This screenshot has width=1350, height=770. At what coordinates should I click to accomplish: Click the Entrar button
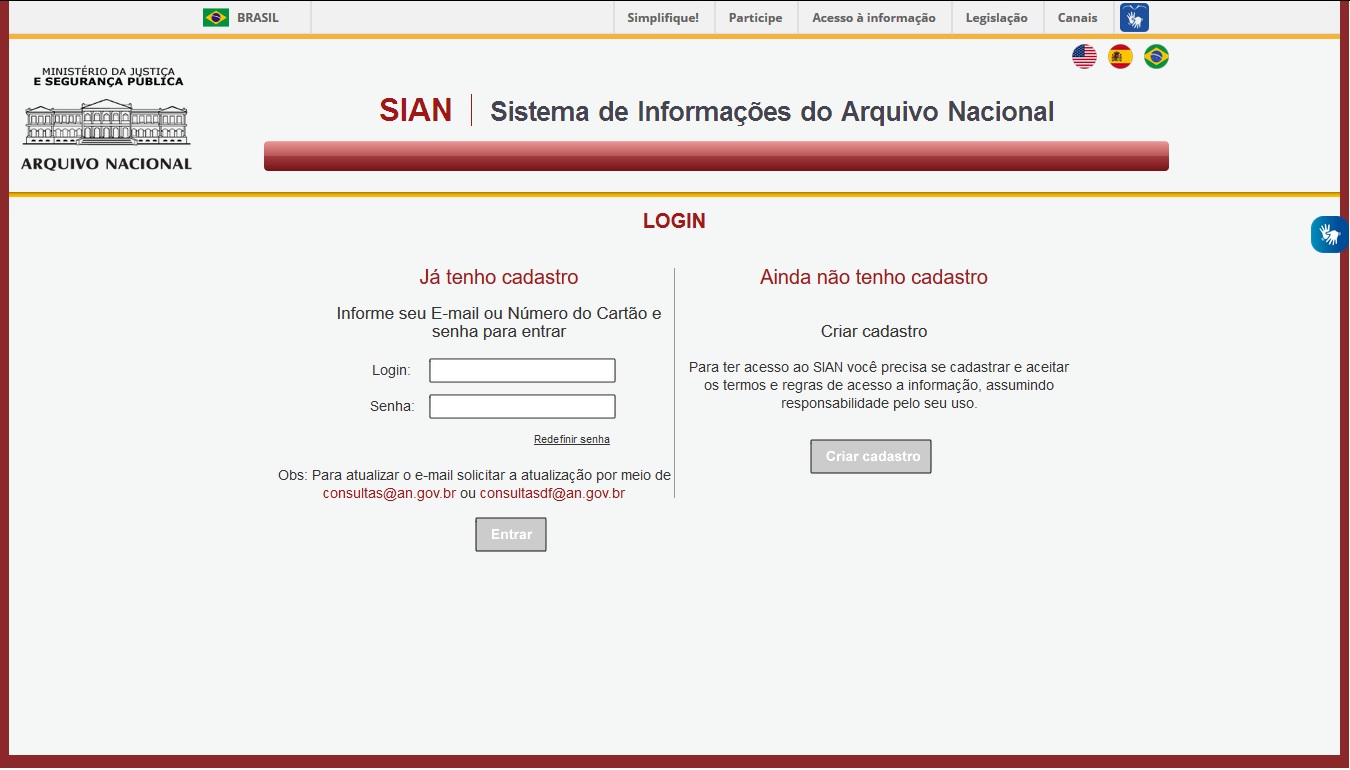pos(511,535)
